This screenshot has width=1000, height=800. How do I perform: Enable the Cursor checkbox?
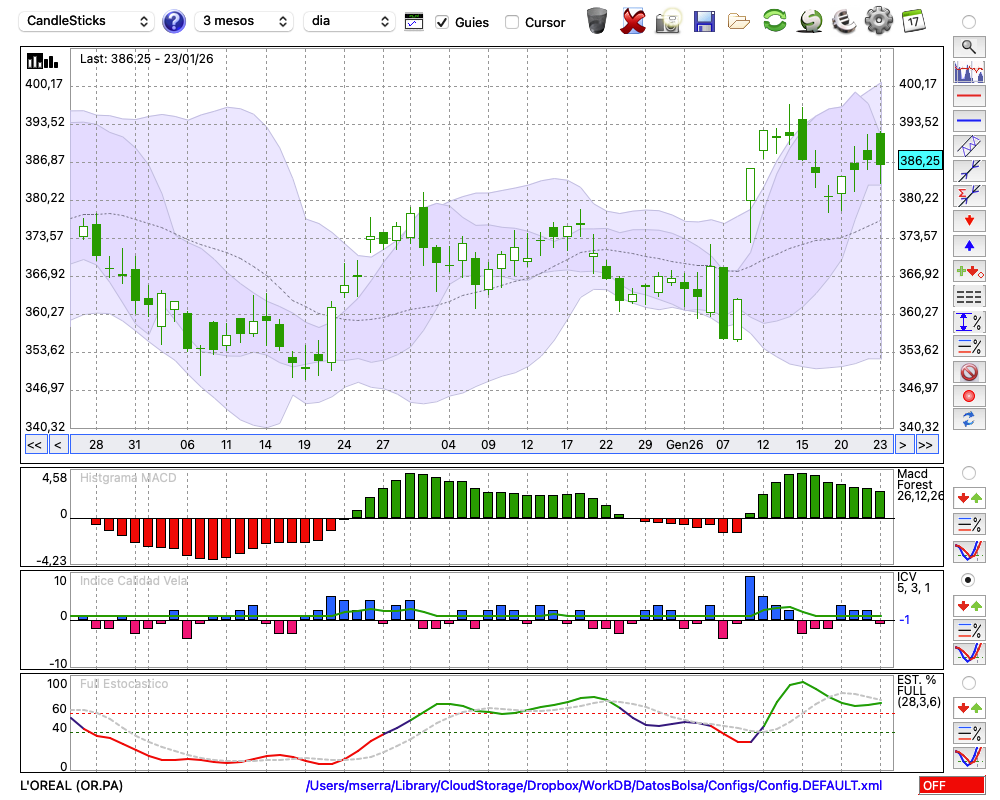click(x=512, y=22)
